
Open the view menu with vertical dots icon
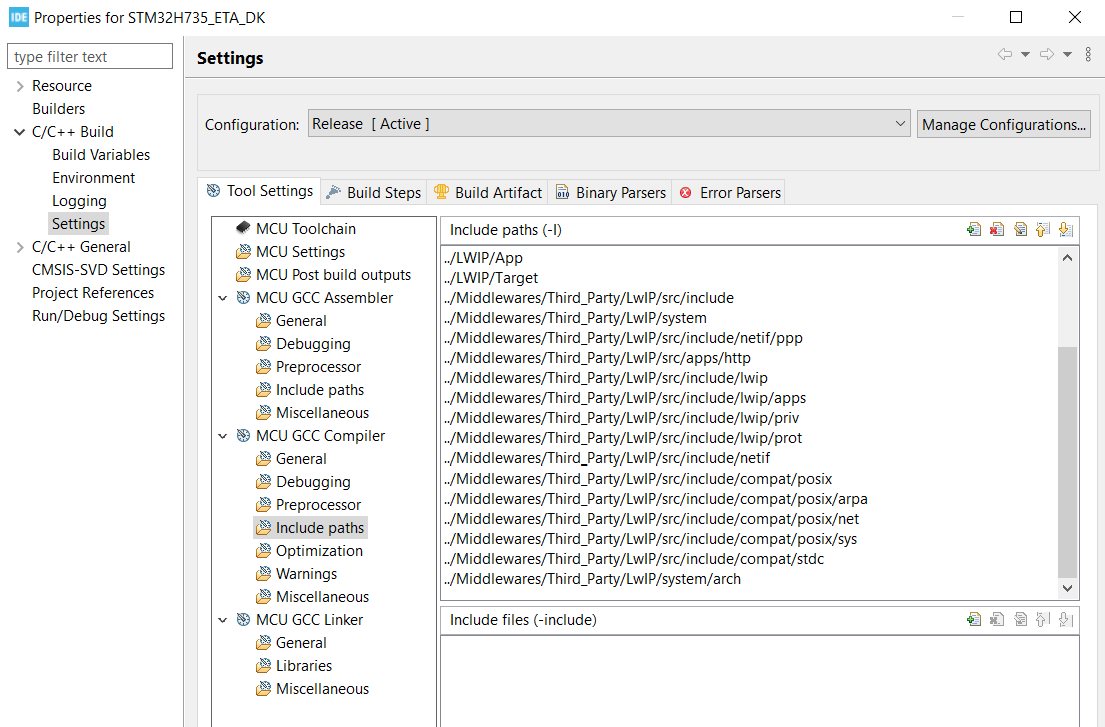[1088, 54]
